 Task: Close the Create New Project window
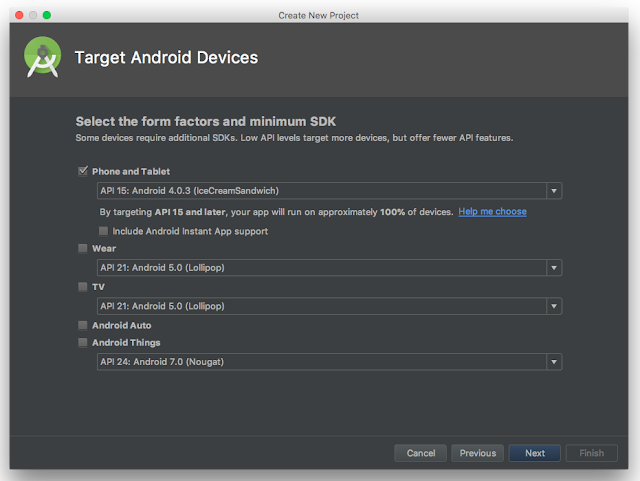pyautogui.click(x=14, y=16)
